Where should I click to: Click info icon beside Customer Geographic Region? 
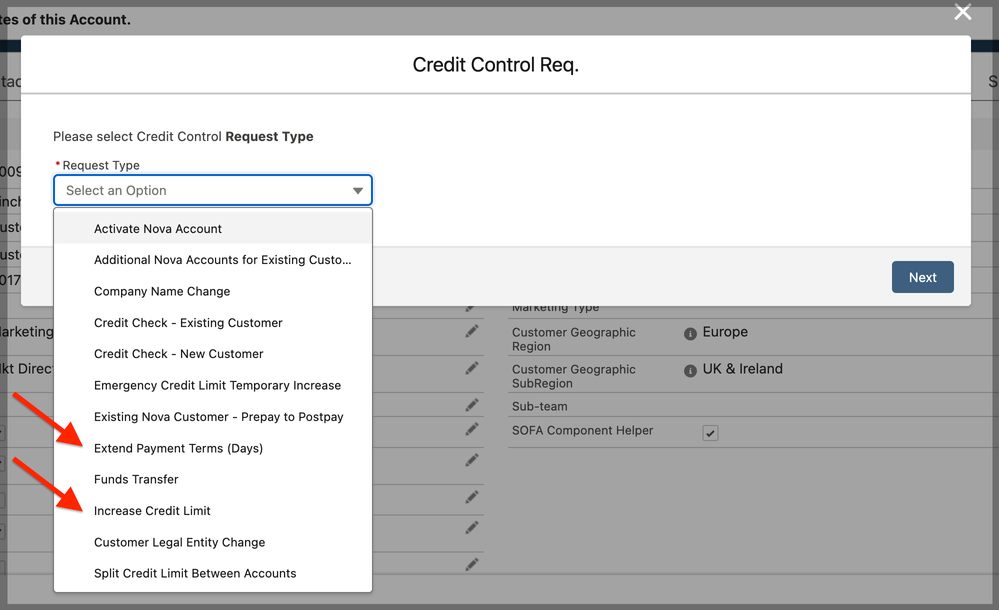point(690,334)
